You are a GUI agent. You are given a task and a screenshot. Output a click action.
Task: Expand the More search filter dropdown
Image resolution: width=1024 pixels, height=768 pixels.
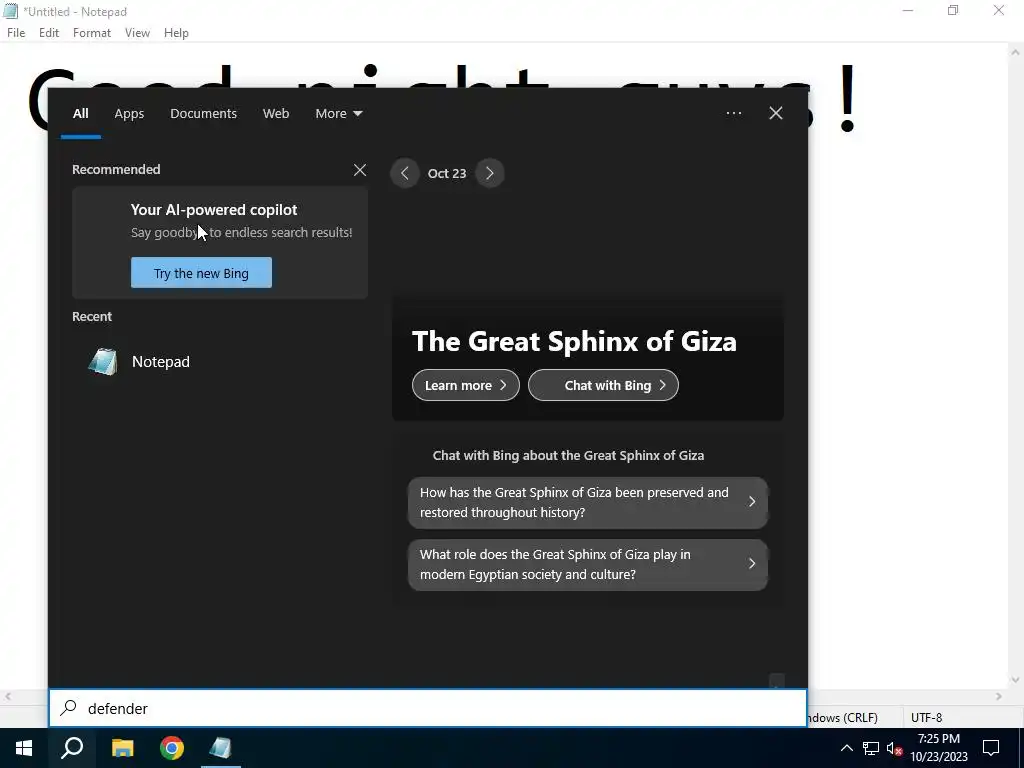(338, 114)
